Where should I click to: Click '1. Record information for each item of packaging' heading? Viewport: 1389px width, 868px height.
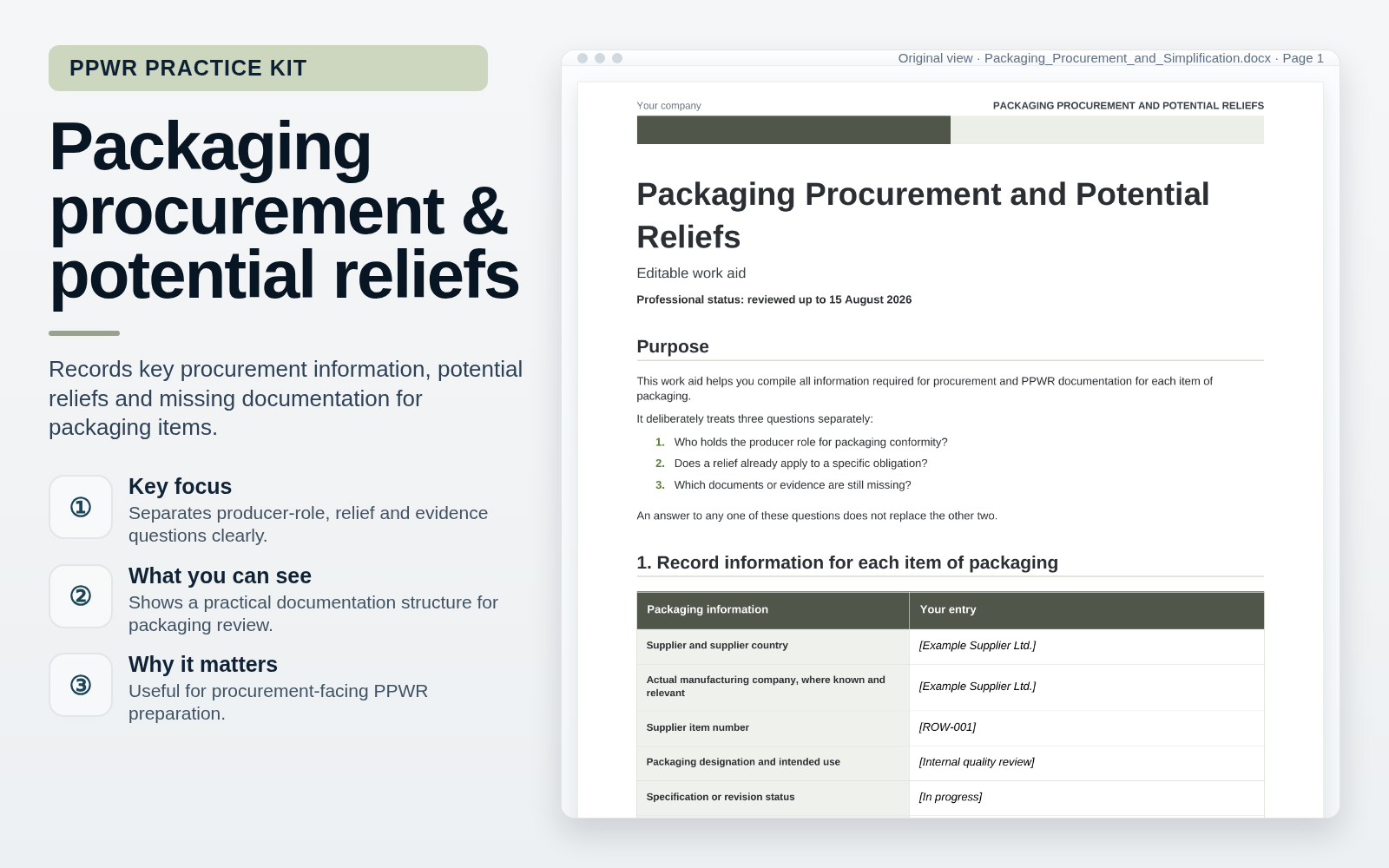pyautogui.click(x=847, y=562)
